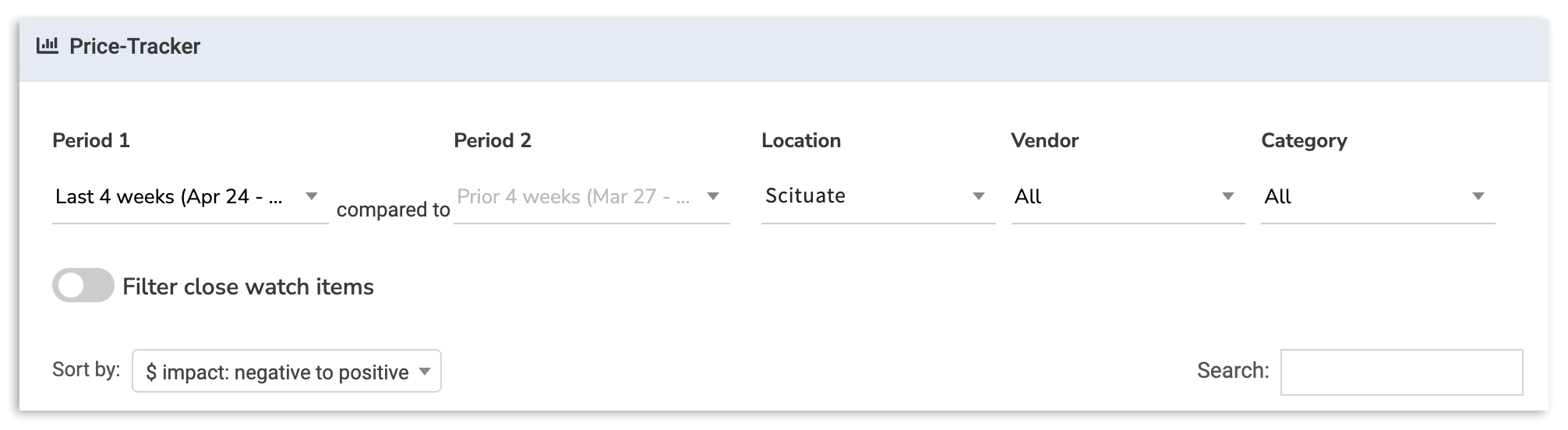
Task: Click the Sort by dropdown arrow
Action: click(425, 372)
